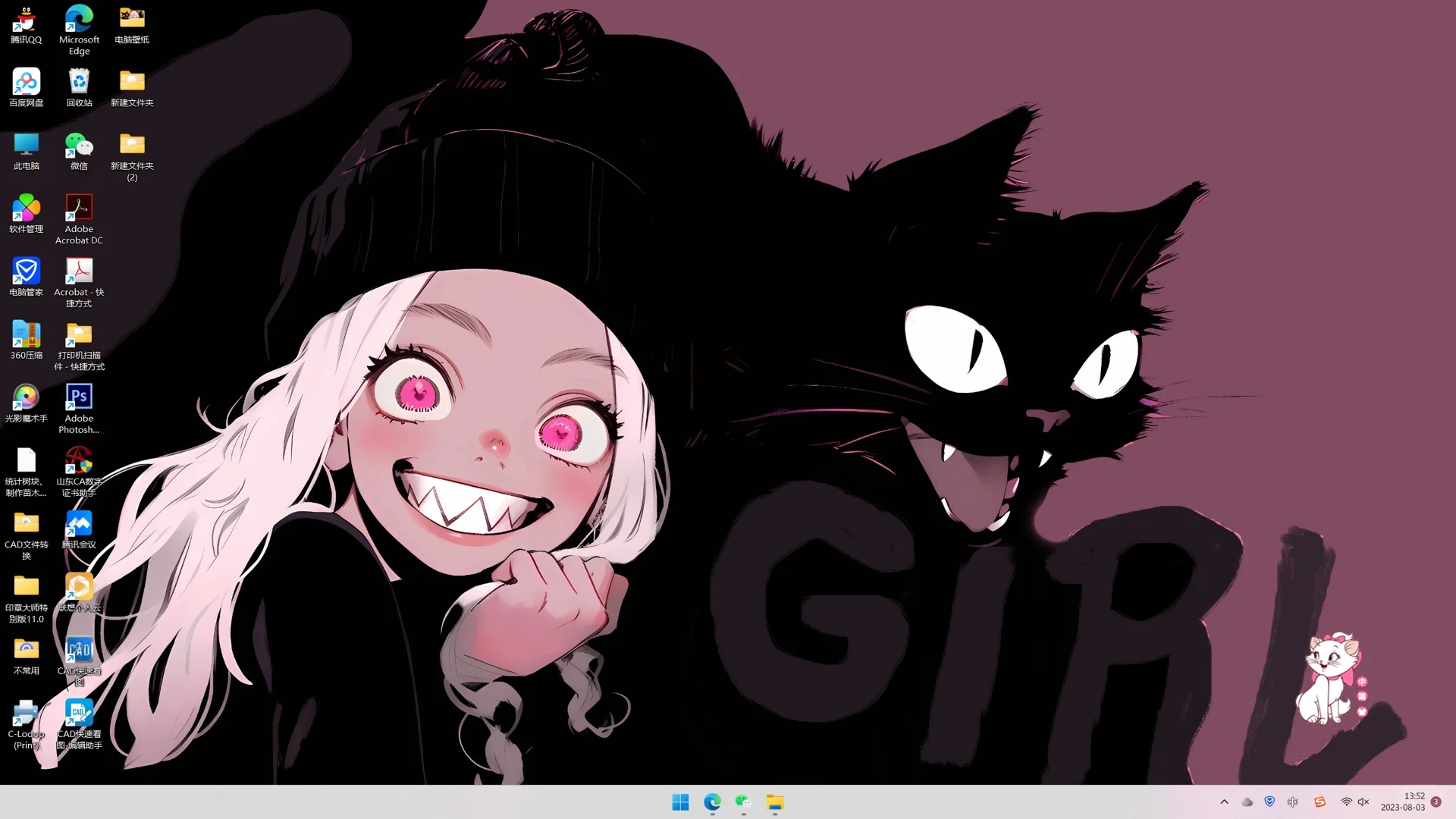Open WeChat from the taskbar
This screenshot has height=819, width=1456.
click(743, 802)
